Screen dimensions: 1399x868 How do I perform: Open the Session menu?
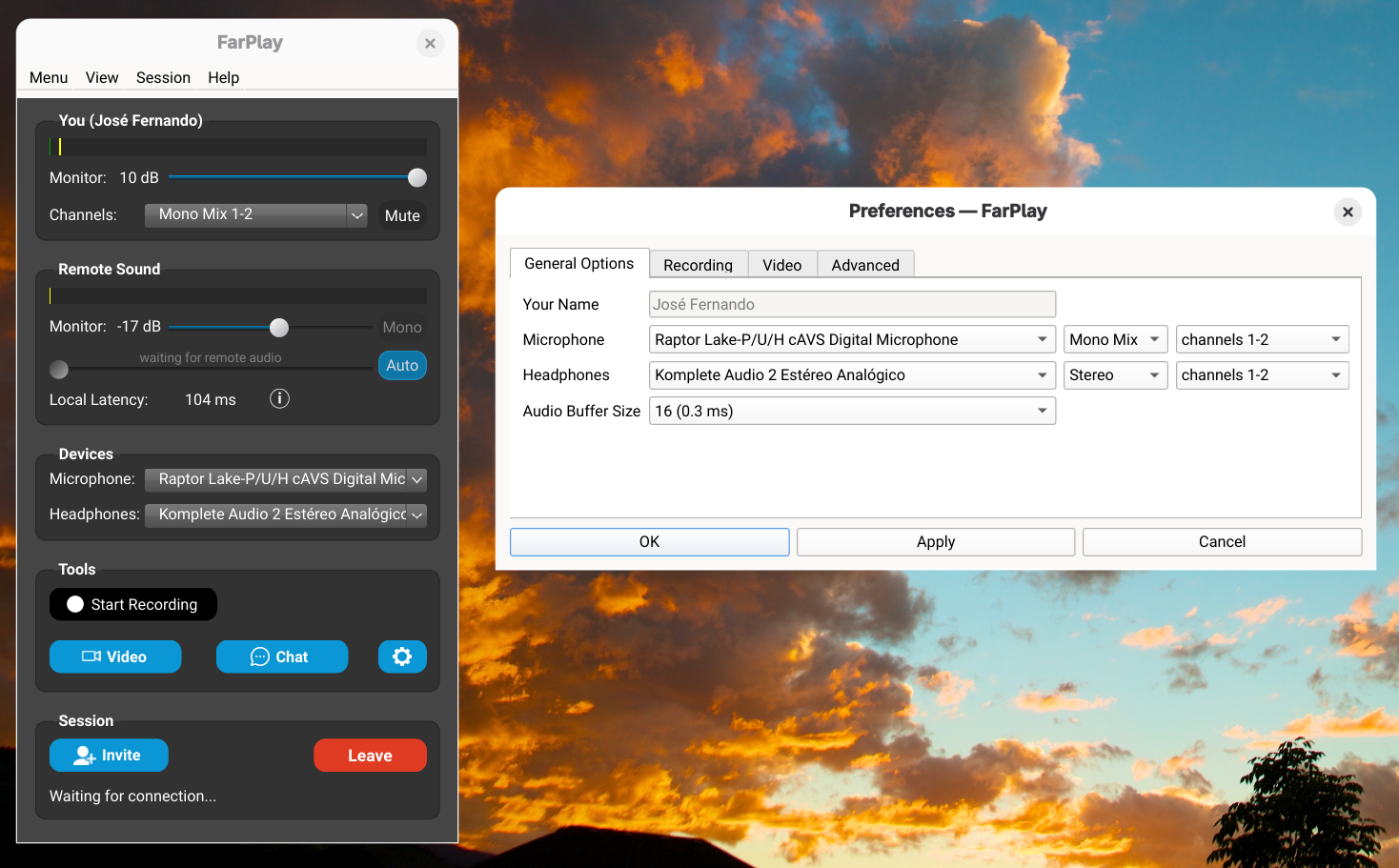click(163, 78)
